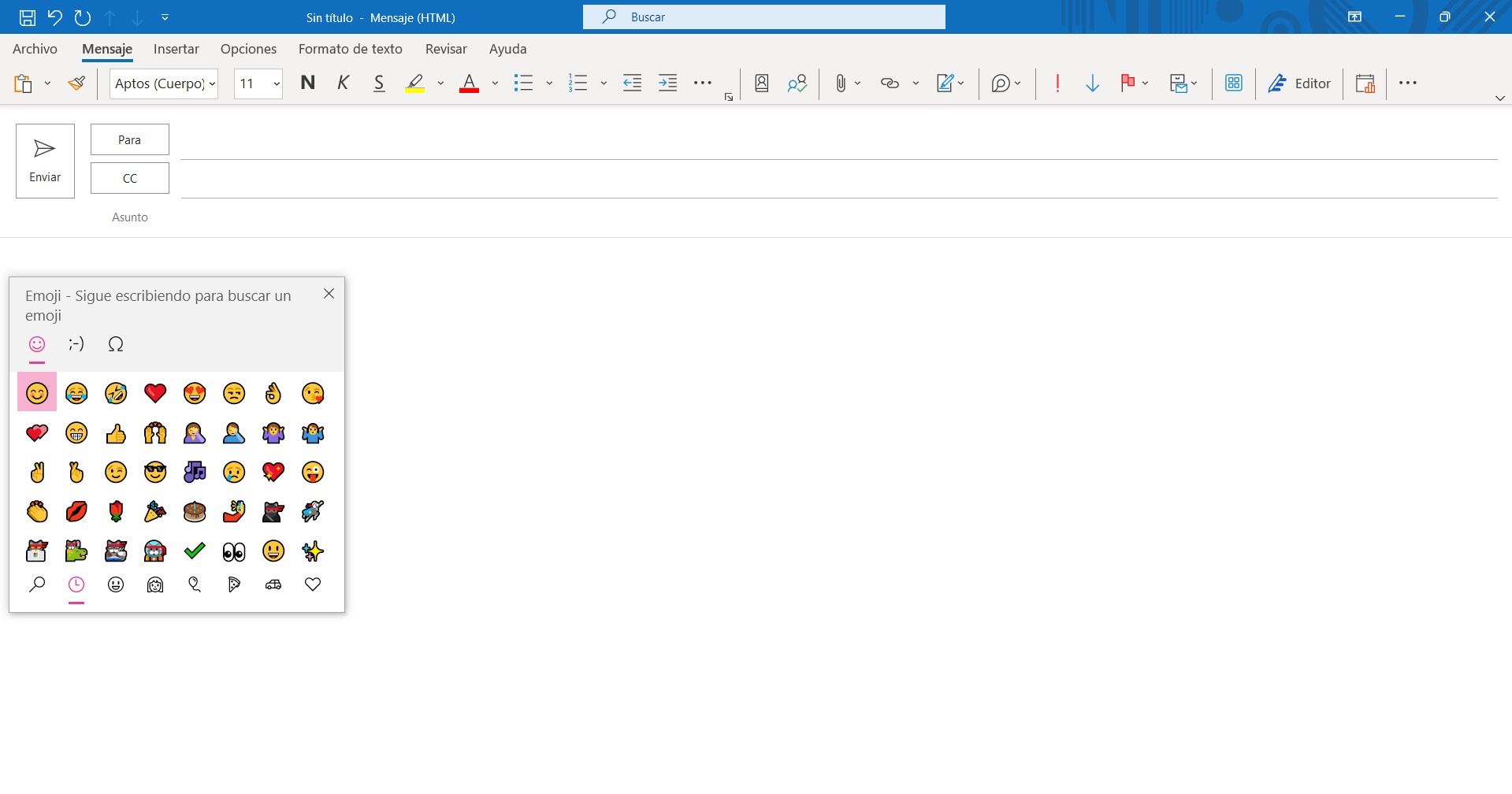Open the Formato de texto tab

coord(350,49)
